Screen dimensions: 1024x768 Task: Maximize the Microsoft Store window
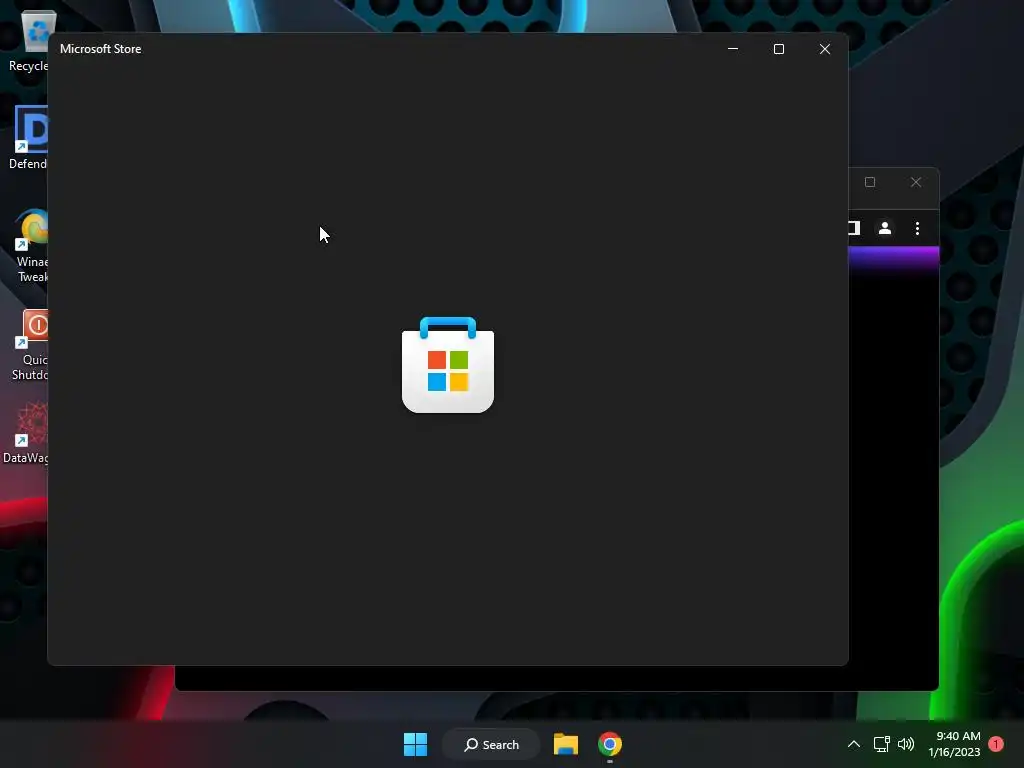pos(778,49)
